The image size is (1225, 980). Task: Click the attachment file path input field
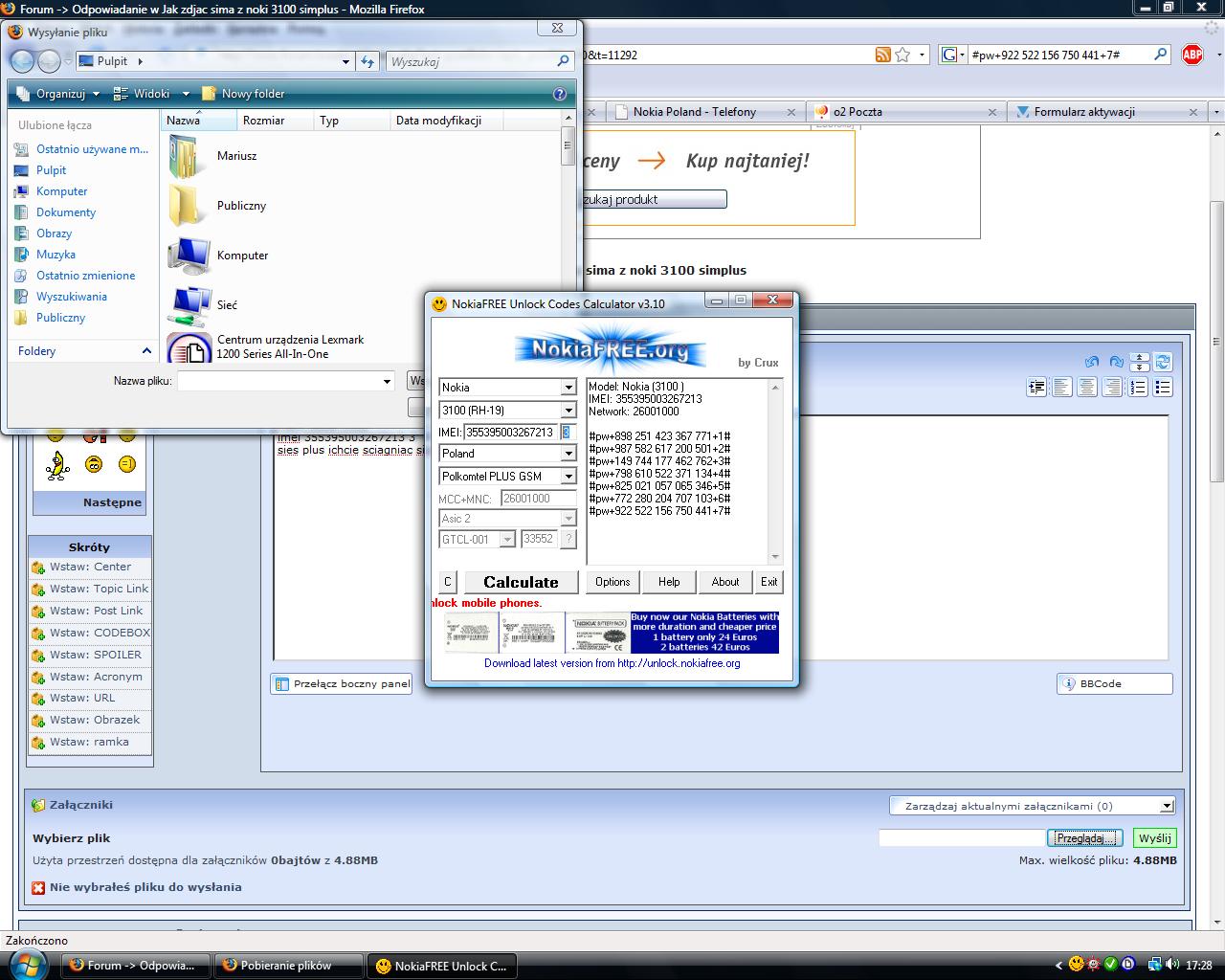click(x=962, y=837)
